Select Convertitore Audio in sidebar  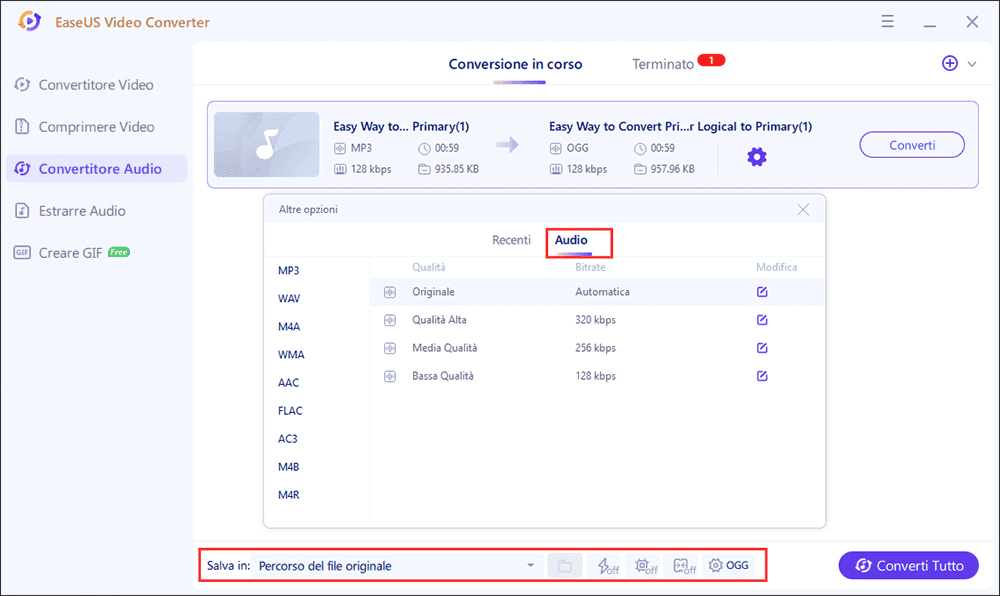tap(96, 169)
